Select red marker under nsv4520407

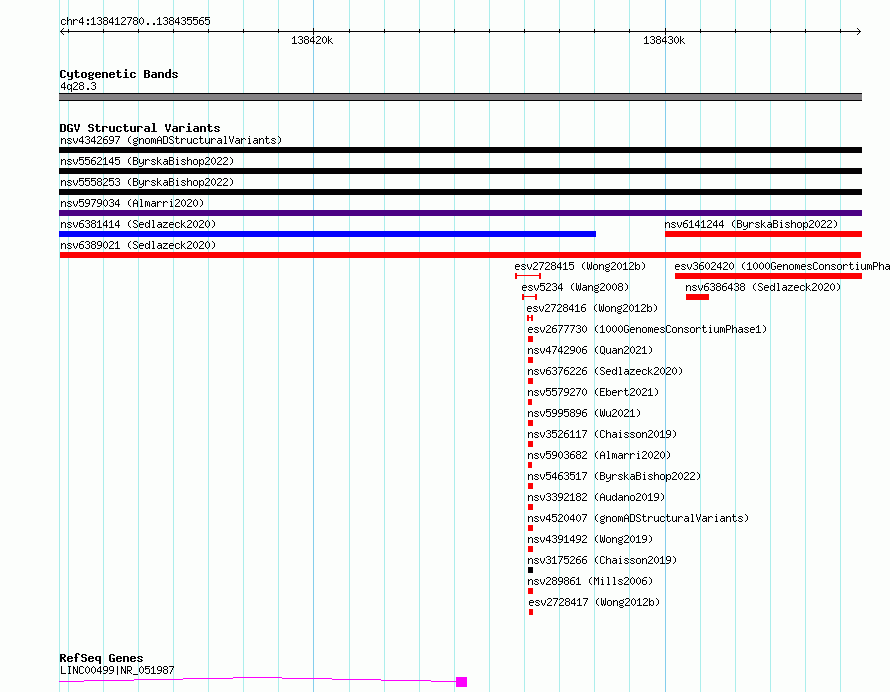(x=531, y=528)
